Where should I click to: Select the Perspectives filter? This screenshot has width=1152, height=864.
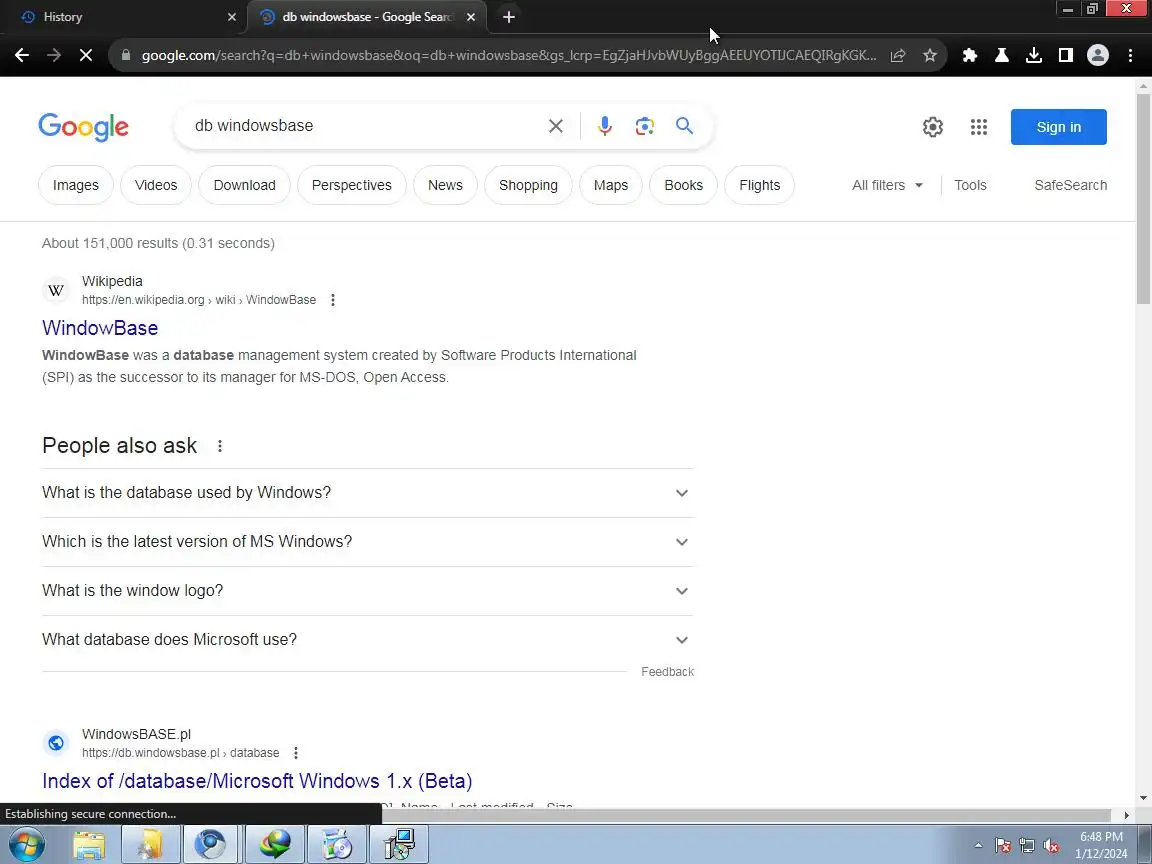[x=352, y=185]
